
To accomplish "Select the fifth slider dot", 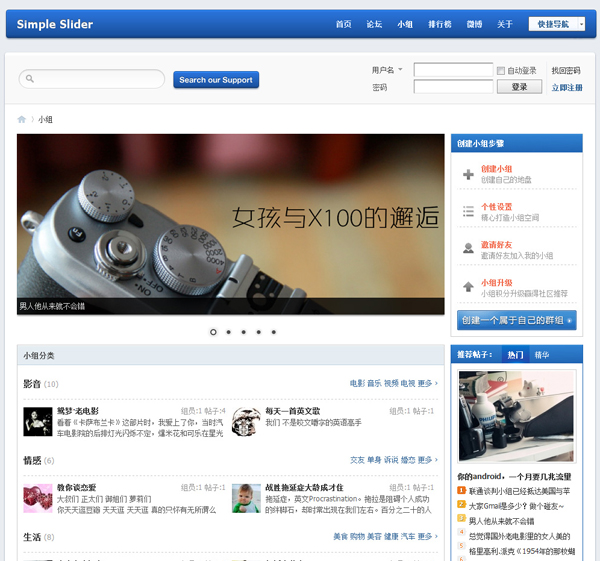I will point(274,332).
